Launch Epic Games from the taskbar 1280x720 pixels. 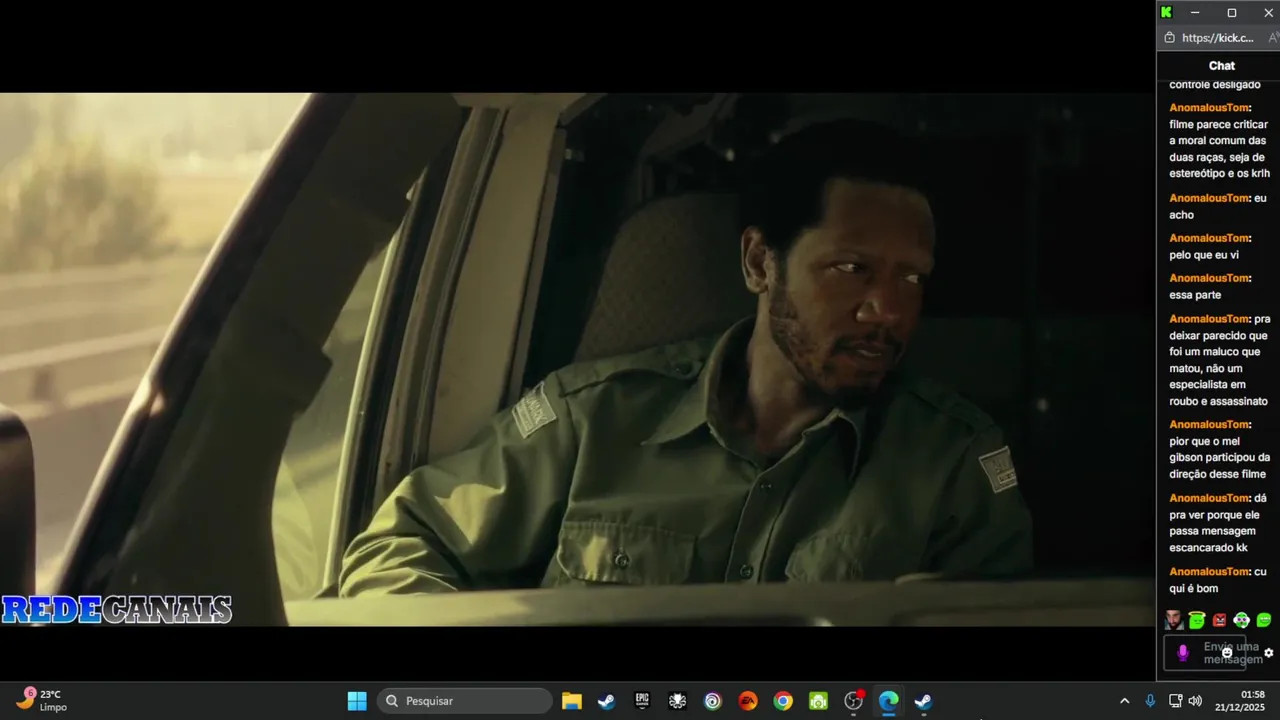tap(642, 701)
